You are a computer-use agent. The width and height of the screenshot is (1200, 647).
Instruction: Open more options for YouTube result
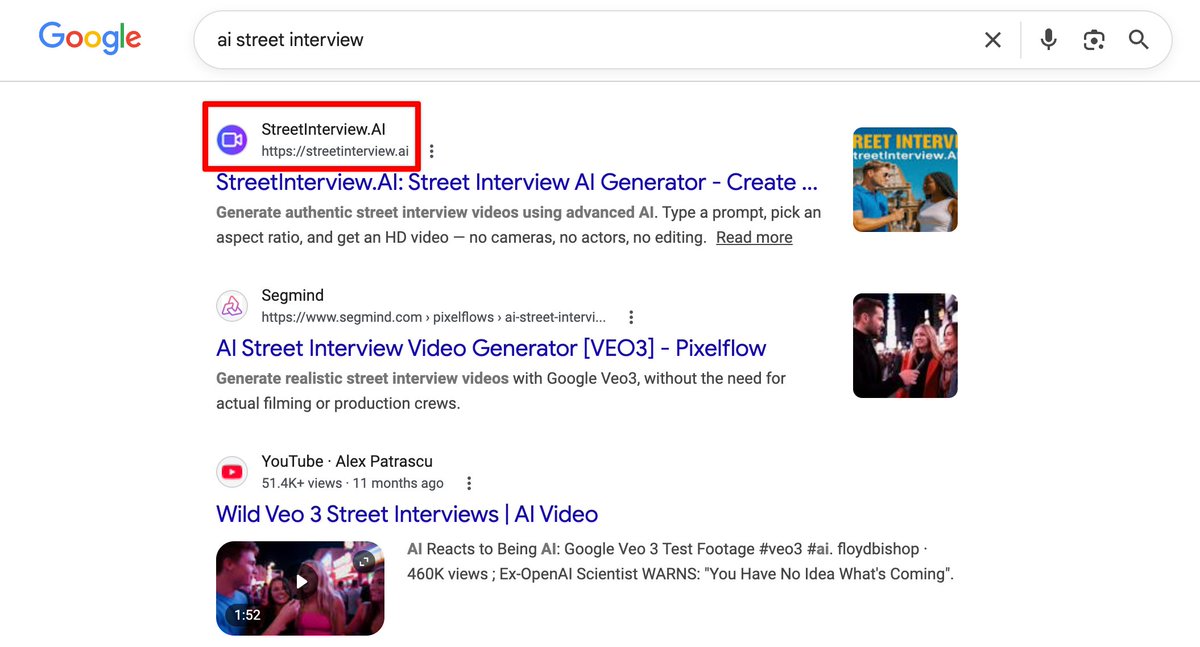468,484
